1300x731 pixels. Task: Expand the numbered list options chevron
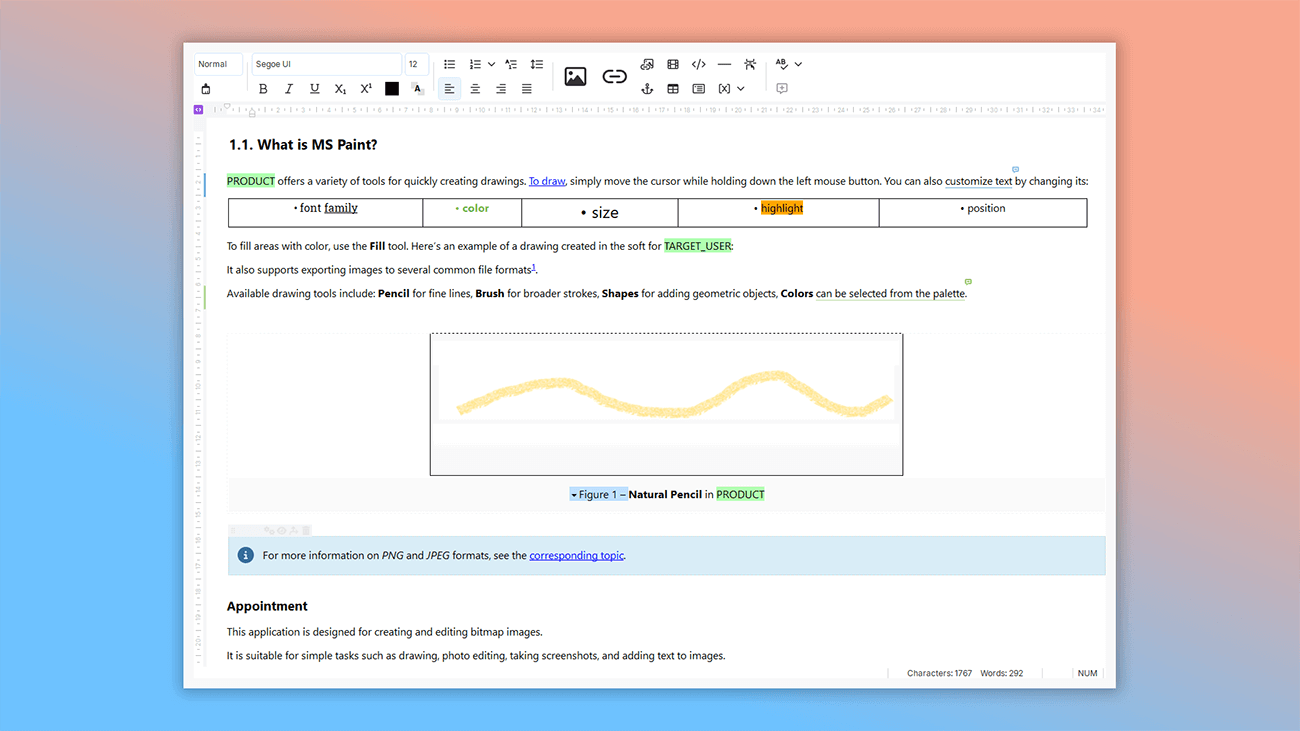pyautogui.click(x=491, y=64)
